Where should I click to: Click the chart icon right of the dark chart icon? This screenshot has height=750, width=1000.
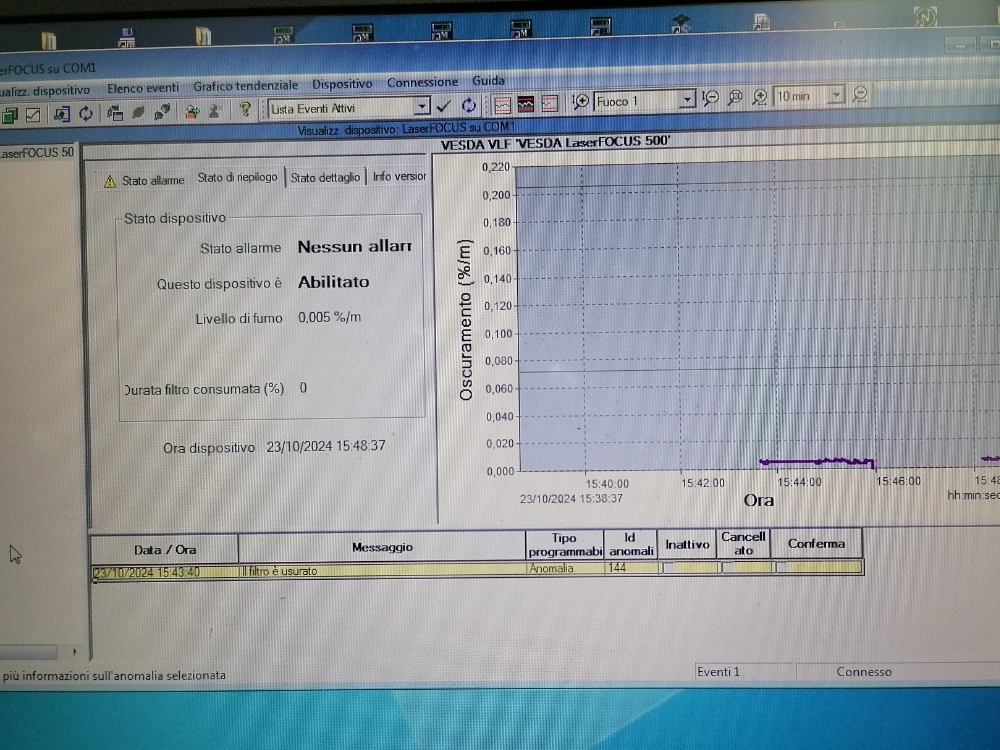(550, 103)
